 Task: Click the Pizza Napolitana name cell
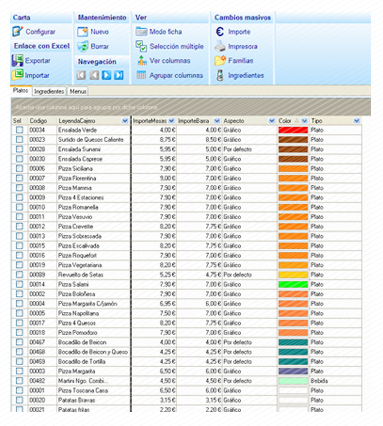point(93,313)
